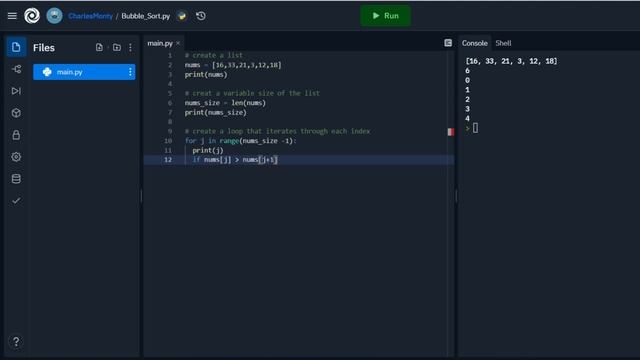Select main.py in the file tree
The height and width of the screenshot is (360, 640).
[x=84, y=72]
